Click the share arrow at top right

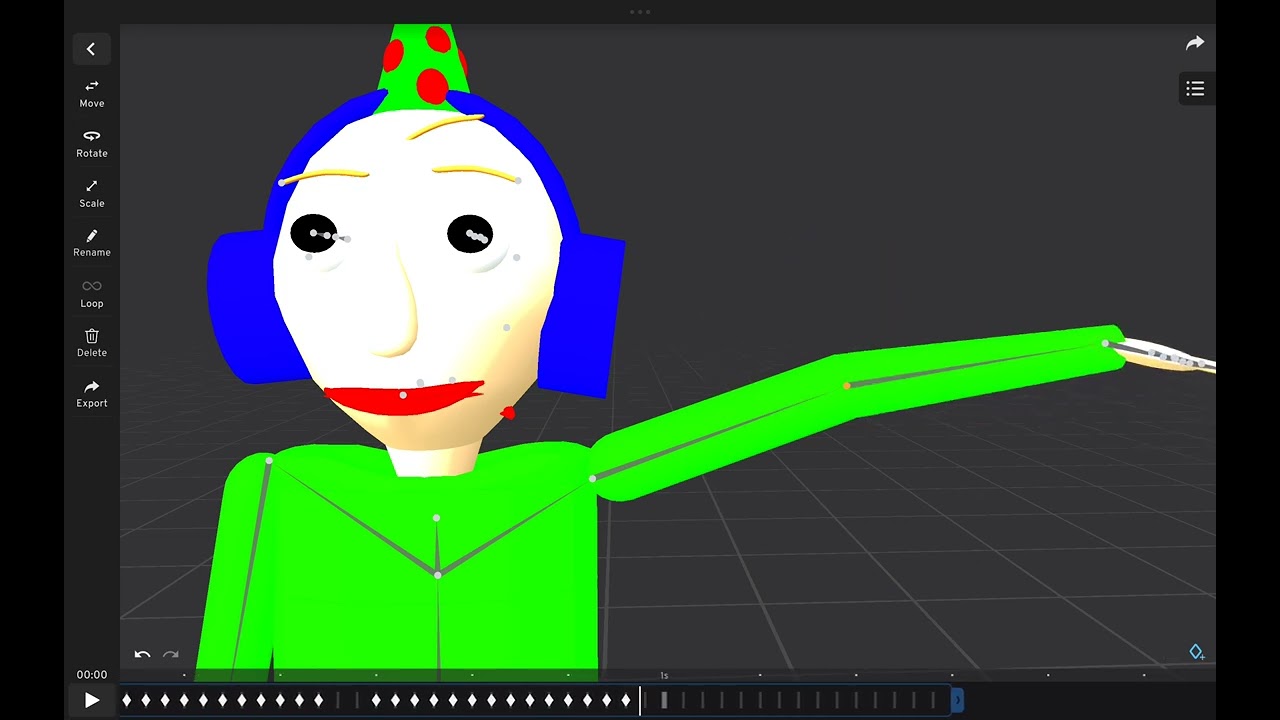point(1195,43)
